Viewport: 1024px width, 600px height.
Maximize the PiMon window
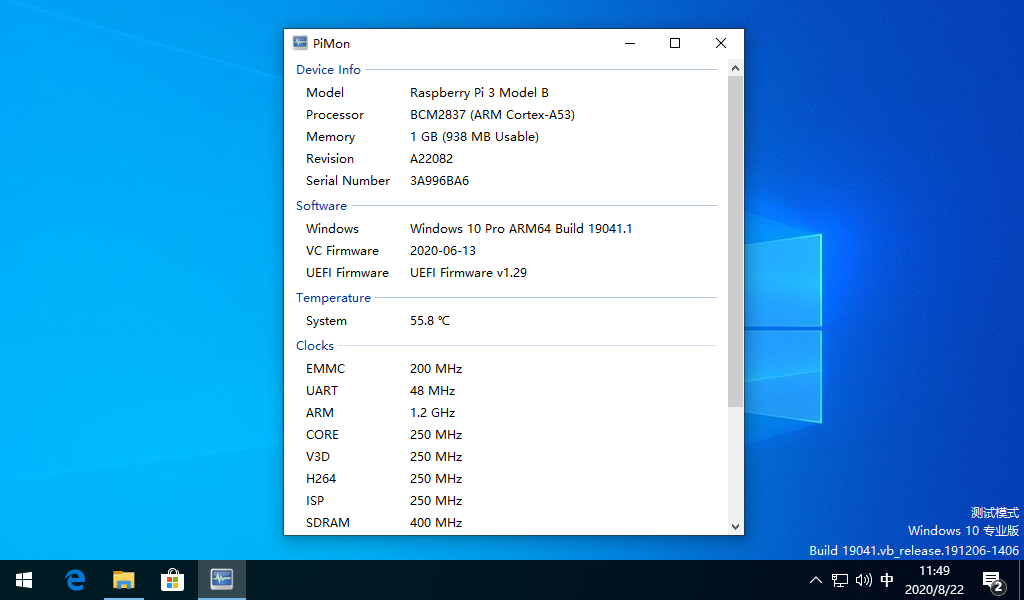pyautogui.click(x=675, y=43)
